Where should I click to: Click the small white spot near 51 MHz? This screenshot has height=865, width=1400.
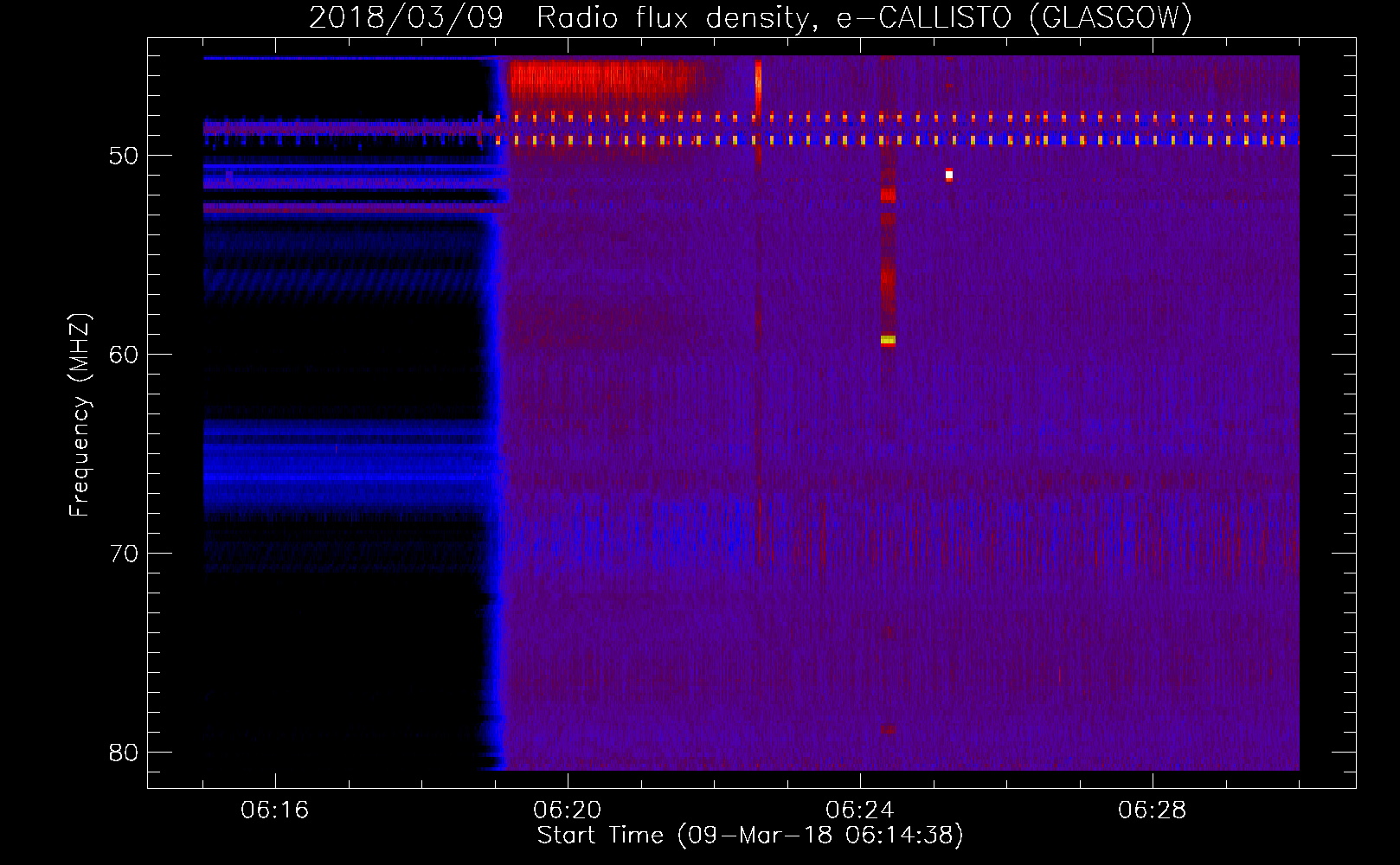coord(949,175)
